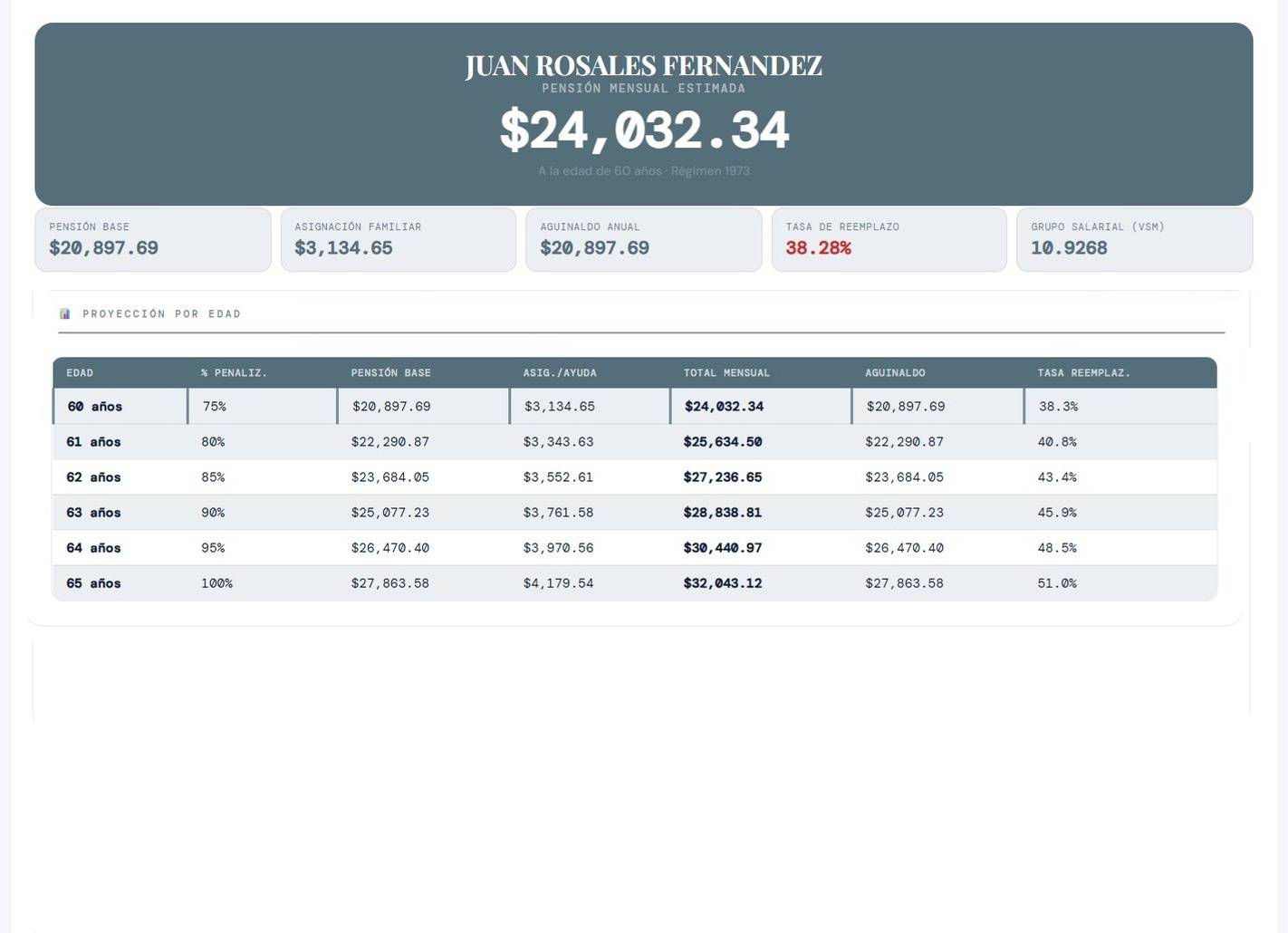Click the $4,179.54 asignación cell
This screenshot has width=1288, height=933.
point(558,583)
